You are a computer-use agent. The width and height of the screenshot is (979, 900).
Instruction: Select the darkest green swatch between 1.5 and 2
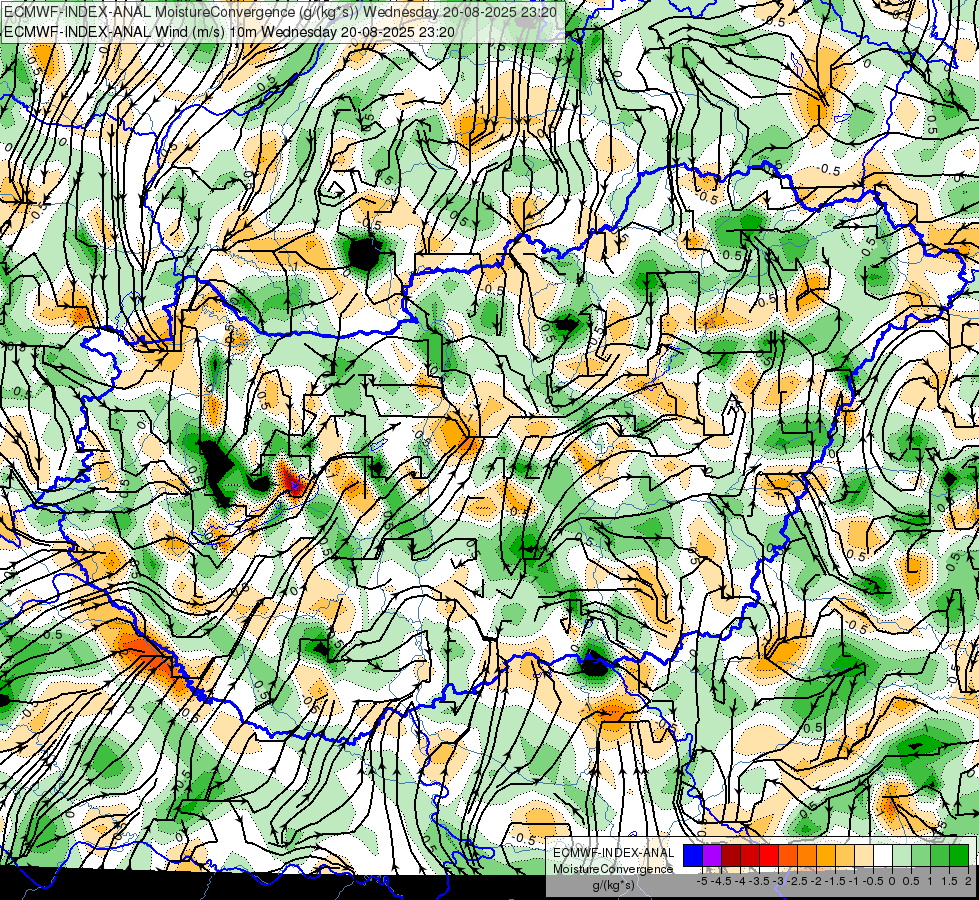click(959, 855)
